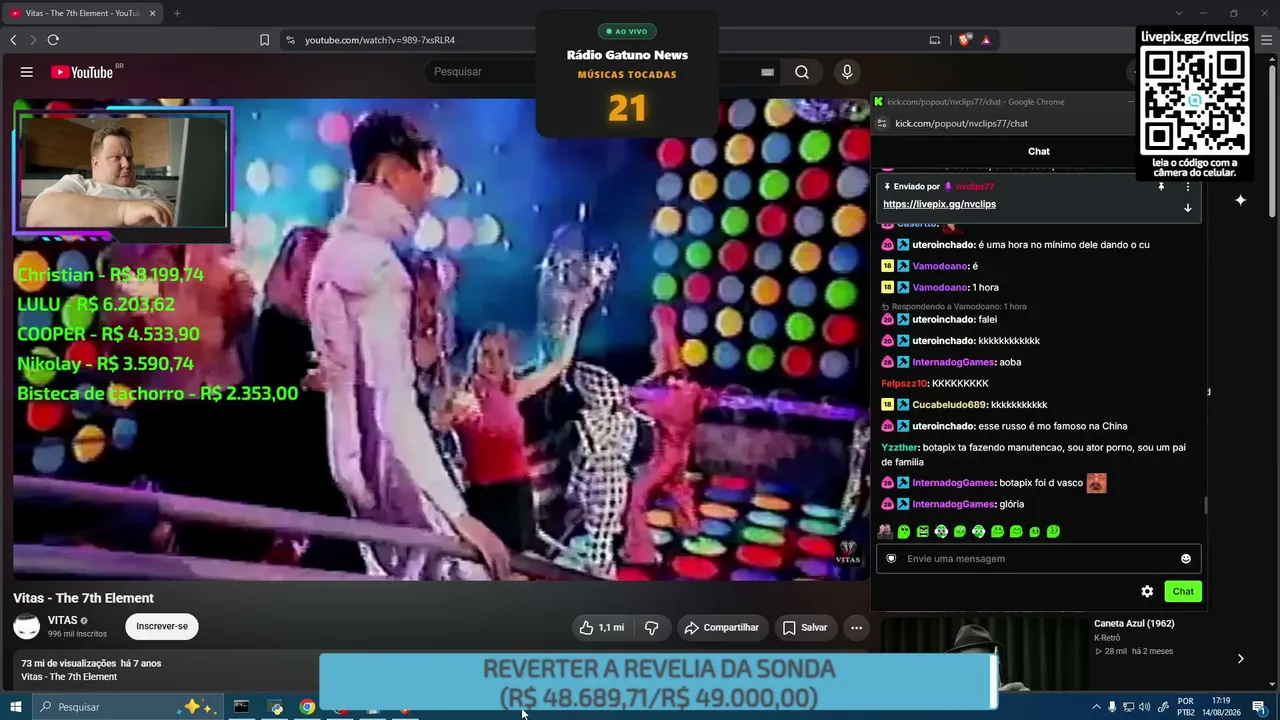Open the Python app in the taskbar
1280x720 pixels.
click(276, 707)
